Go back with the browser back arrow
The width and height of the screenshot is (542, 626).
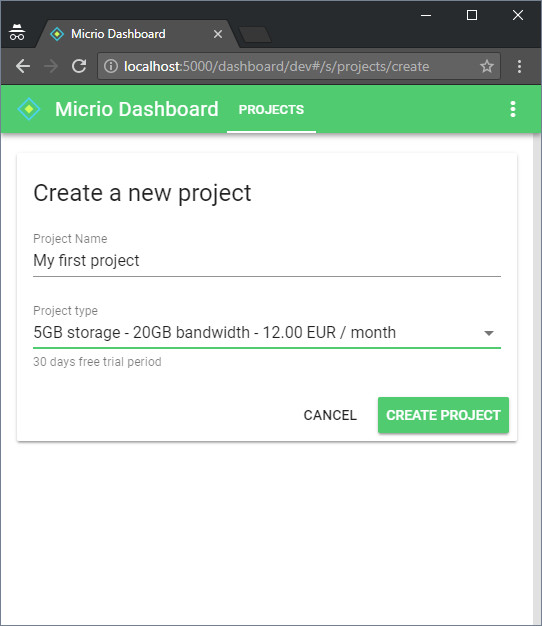point(23,66)
